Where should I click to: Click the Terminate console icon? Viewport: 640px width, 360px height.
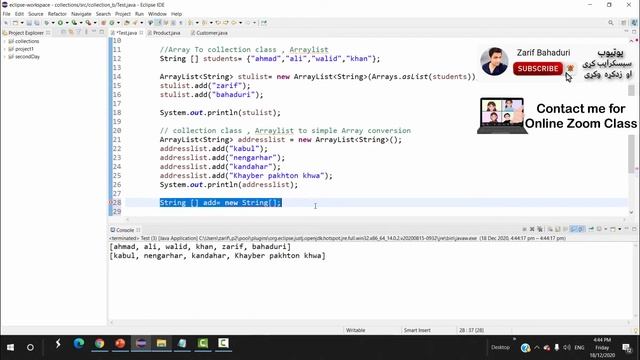[x=524, y=229]
